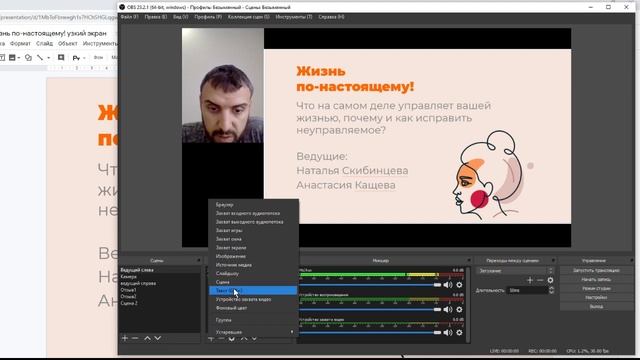
Task: Expand the Deprecated submenu in sources menu
Action: pos(254,332)
